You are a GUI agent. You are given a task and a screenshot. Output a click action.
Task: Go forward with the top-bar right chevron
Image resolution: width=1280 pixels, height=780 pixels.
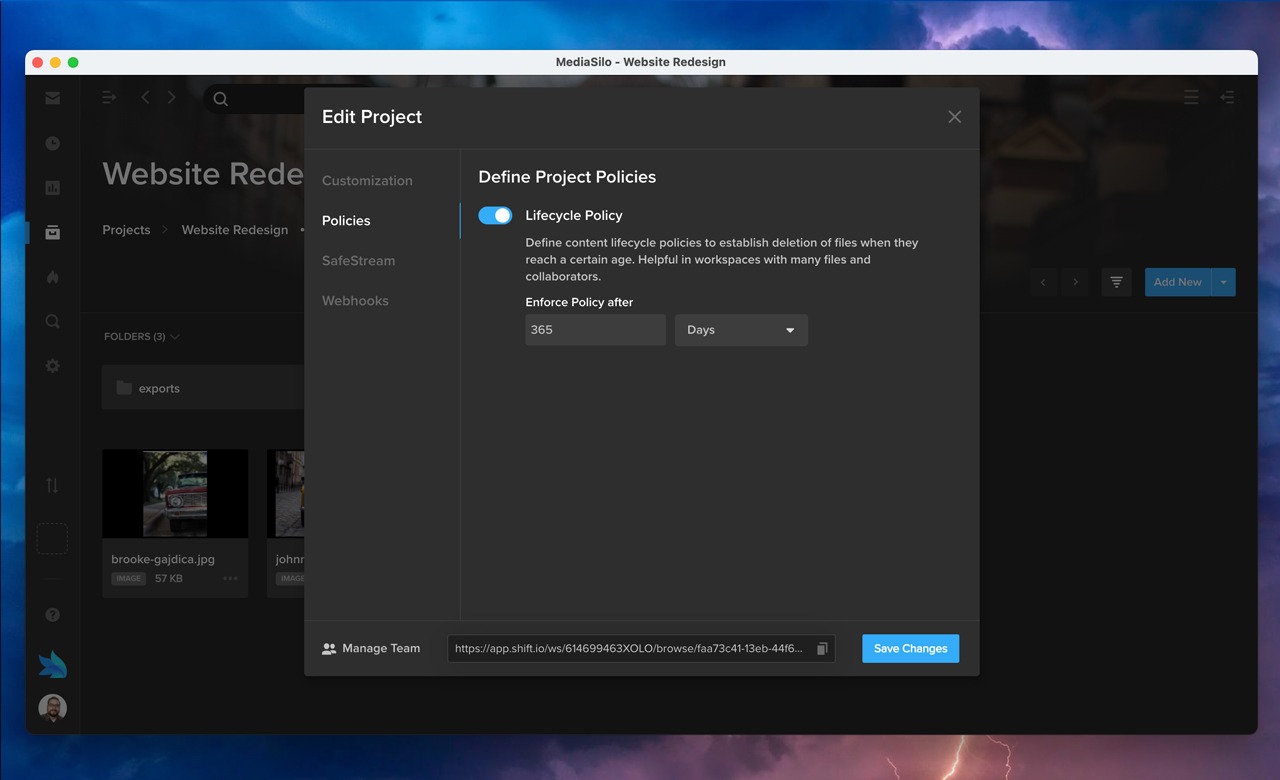pos(171,97)
